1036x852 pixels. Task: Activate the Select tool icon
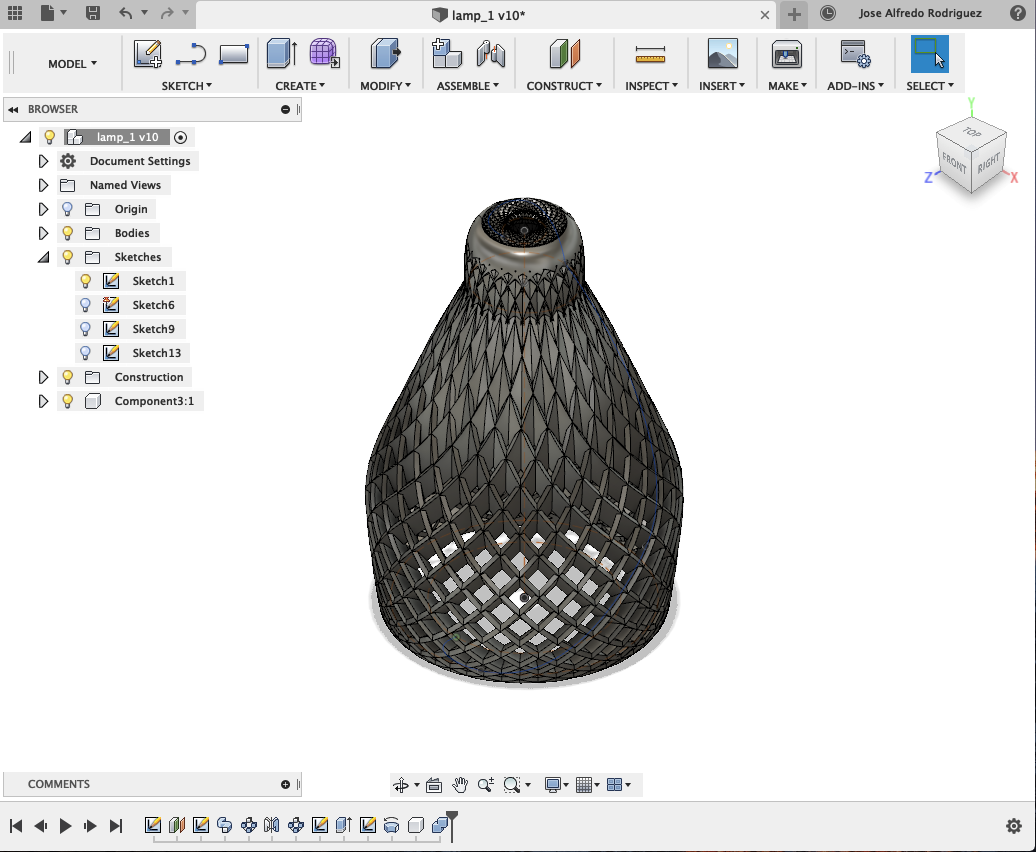[x=930, y=53]
